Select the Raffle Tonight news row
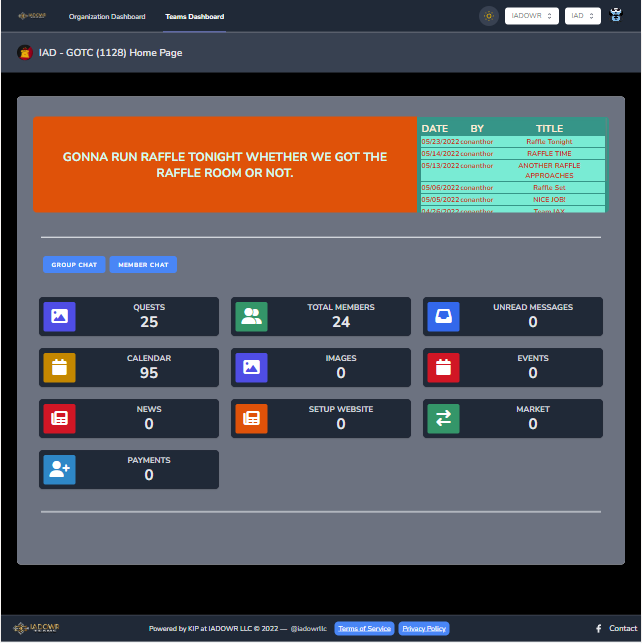642x643 pixels. [x=512, y=142]
